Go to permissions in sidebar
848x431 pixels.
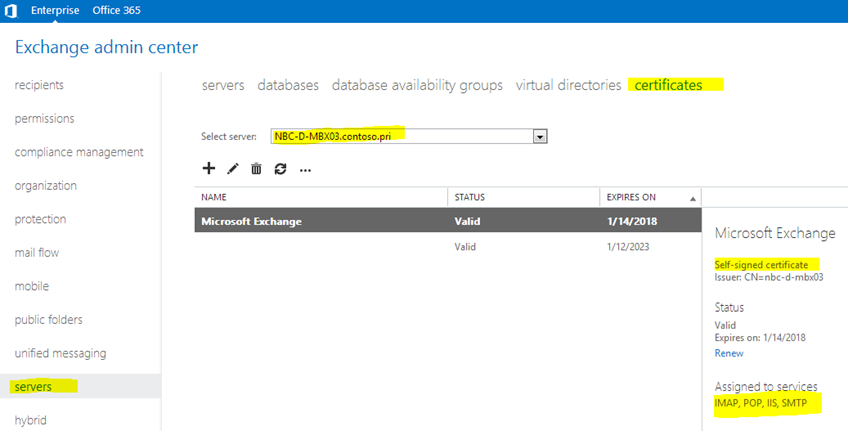point(44,118)
